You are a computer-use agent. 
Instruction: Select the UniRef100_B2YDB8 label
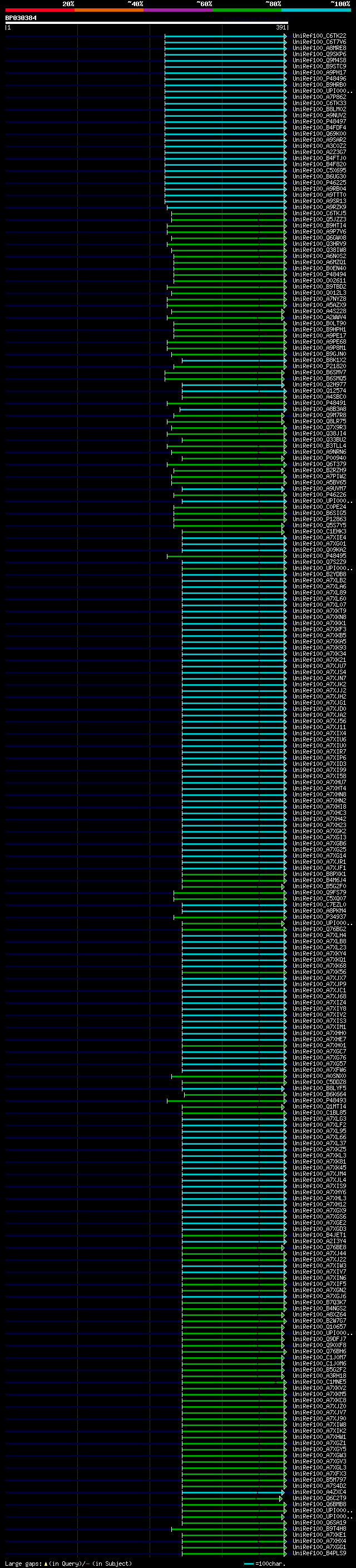[319, 573]
